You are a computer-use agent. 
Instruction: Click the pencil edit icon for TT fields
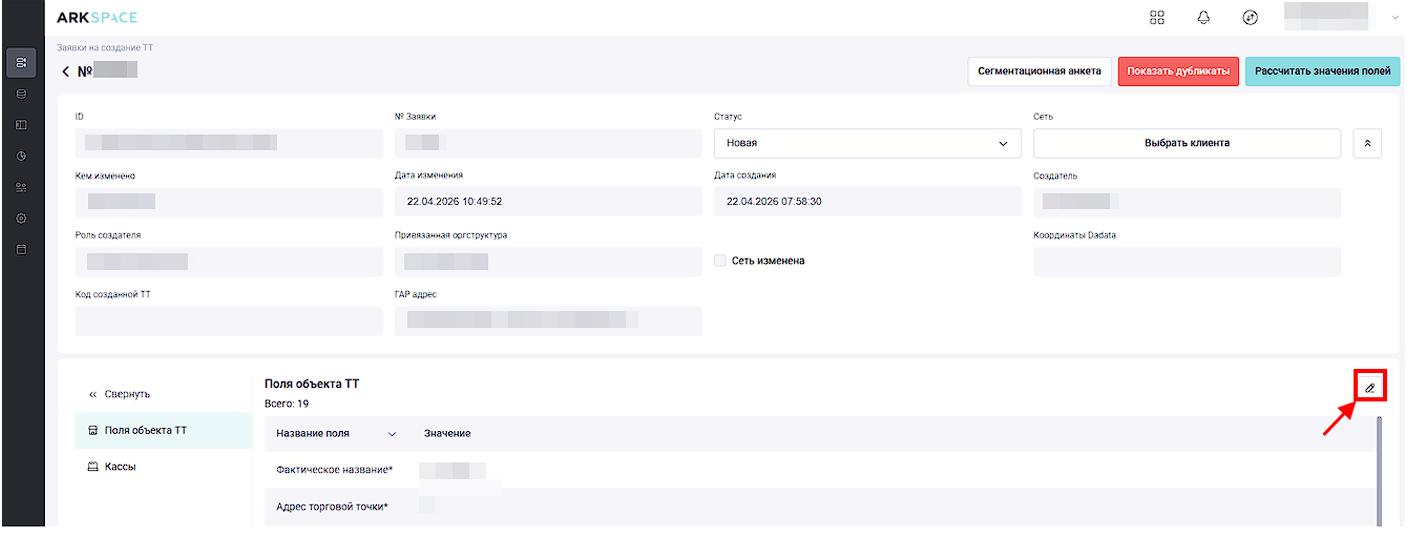coord(1370,388)
